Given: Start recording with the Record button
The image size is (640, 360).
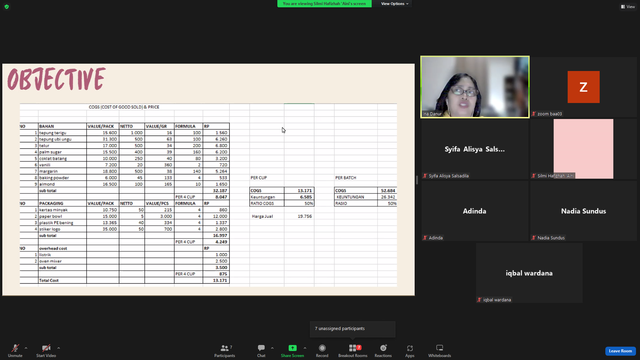Looking at the screenshot, I should coord(322,351).
